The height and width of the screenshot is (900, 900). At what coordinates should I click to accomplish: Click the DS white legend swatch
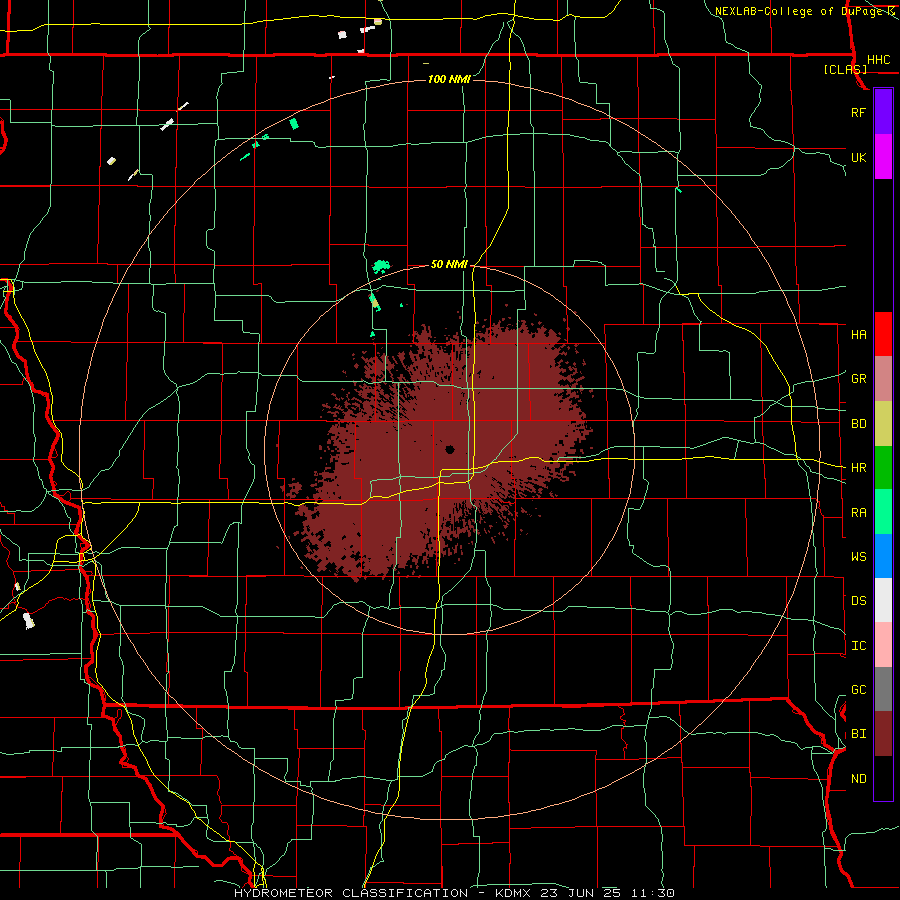pos(883,600)
